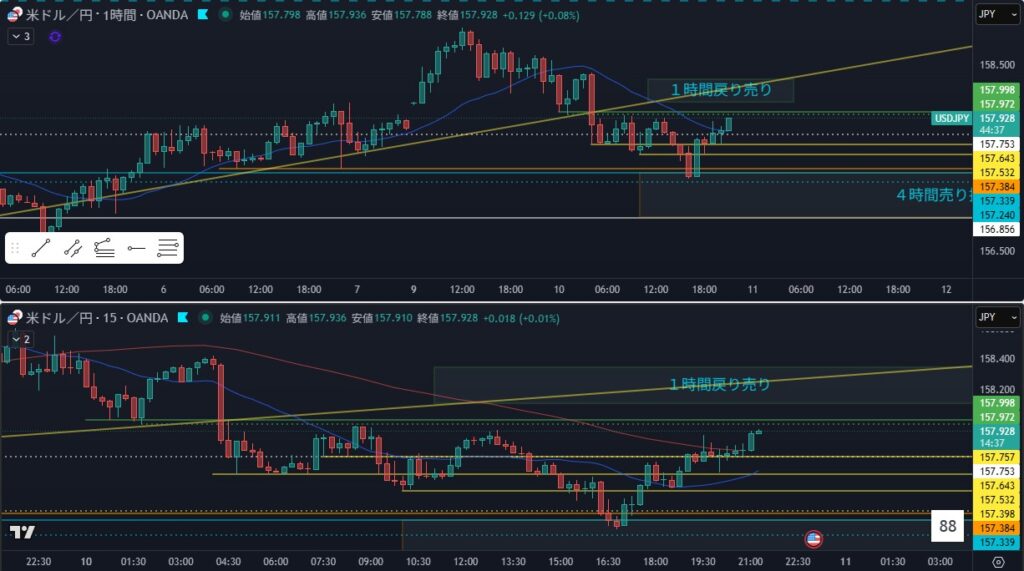Click the US economic event flag icon
The width and height of the screenshot is (1024, 571).
[x=813, y=539]
